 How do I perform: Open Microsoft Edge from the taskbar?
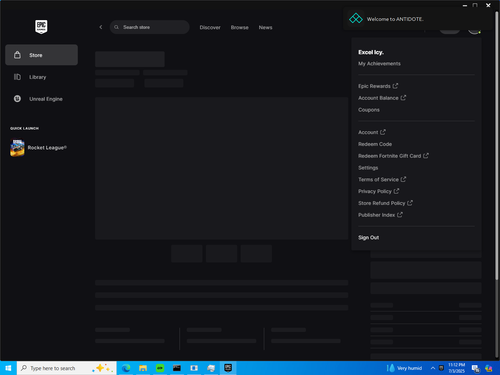126,368
